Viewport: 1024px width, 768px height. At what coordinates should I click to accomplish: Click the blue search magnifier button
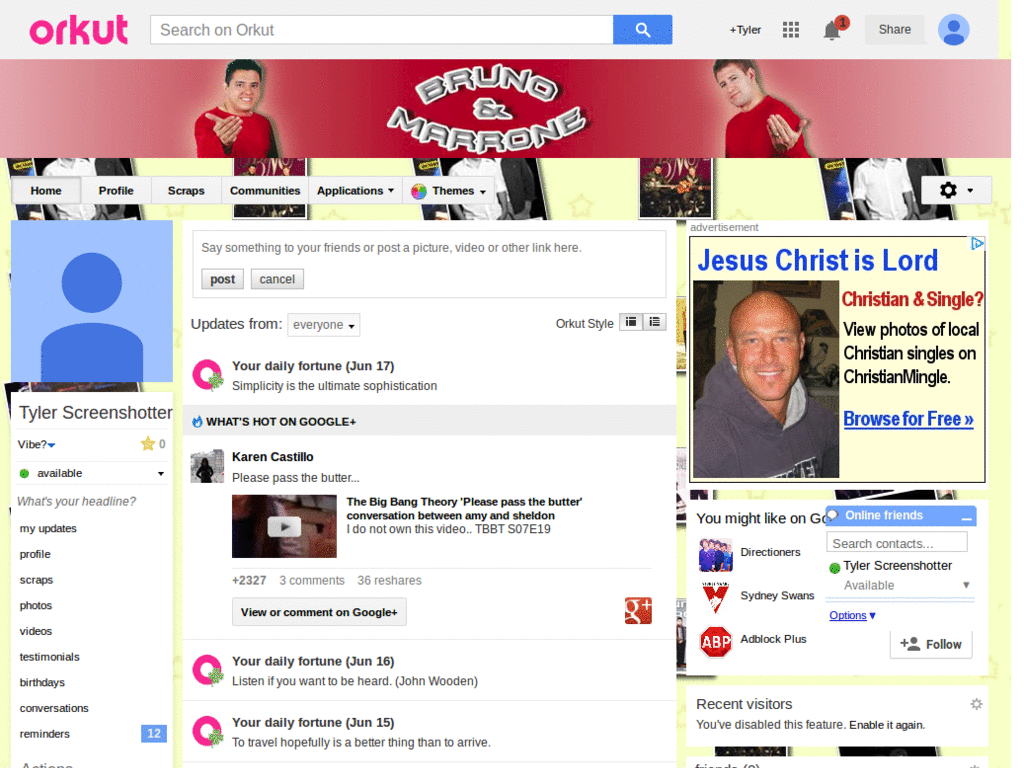[642, 29]
